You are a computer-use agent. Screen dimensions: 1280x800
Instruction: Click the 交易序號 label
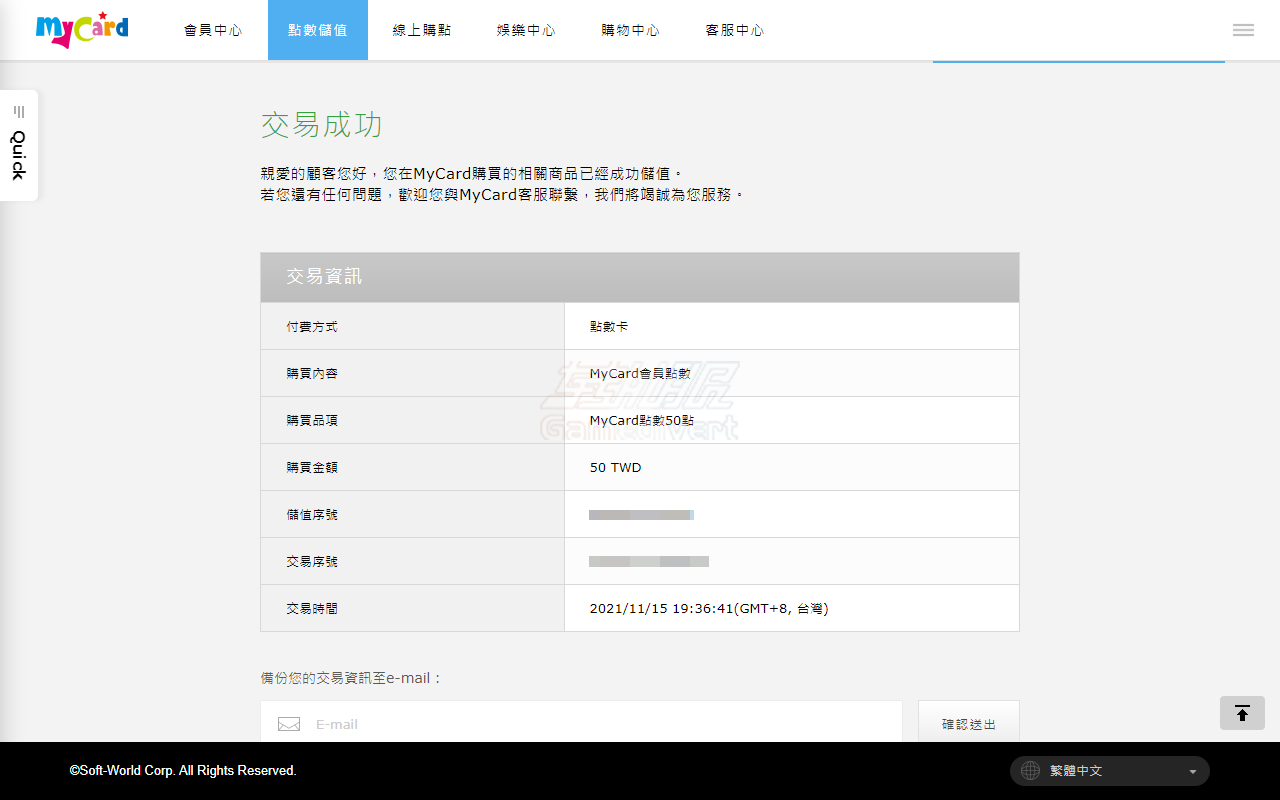312,562
